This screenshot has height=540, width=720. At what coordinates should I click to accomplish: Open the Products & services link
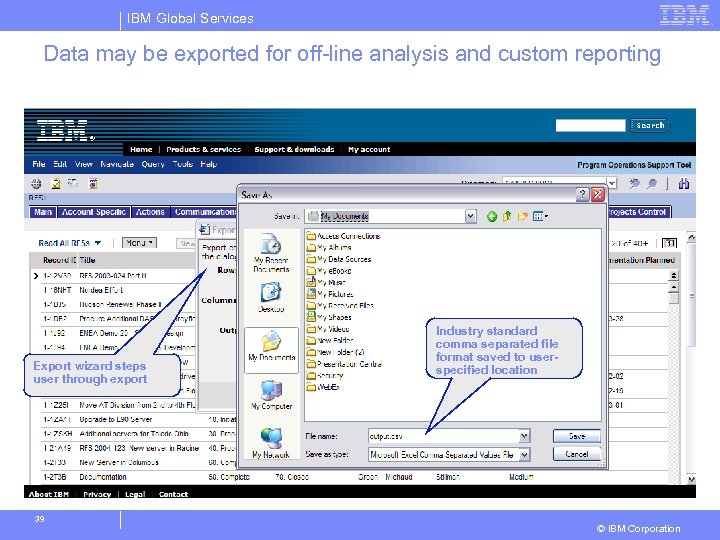click(x=203, y=149)
